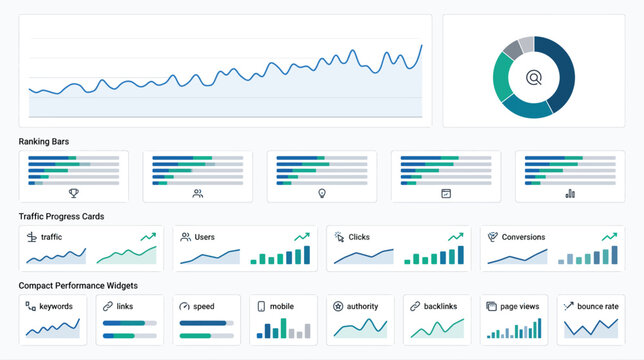Click the pages icon beside page views

coord(491,306)
